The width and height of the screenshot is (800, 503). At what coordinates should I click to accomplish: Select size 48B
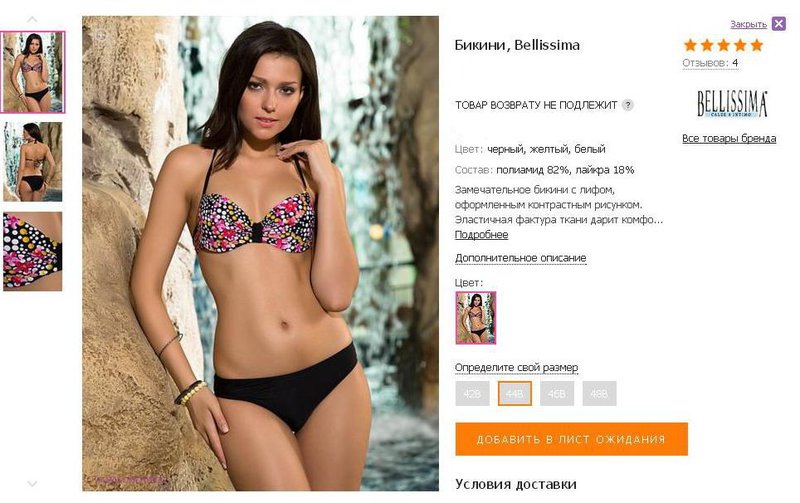599,393
